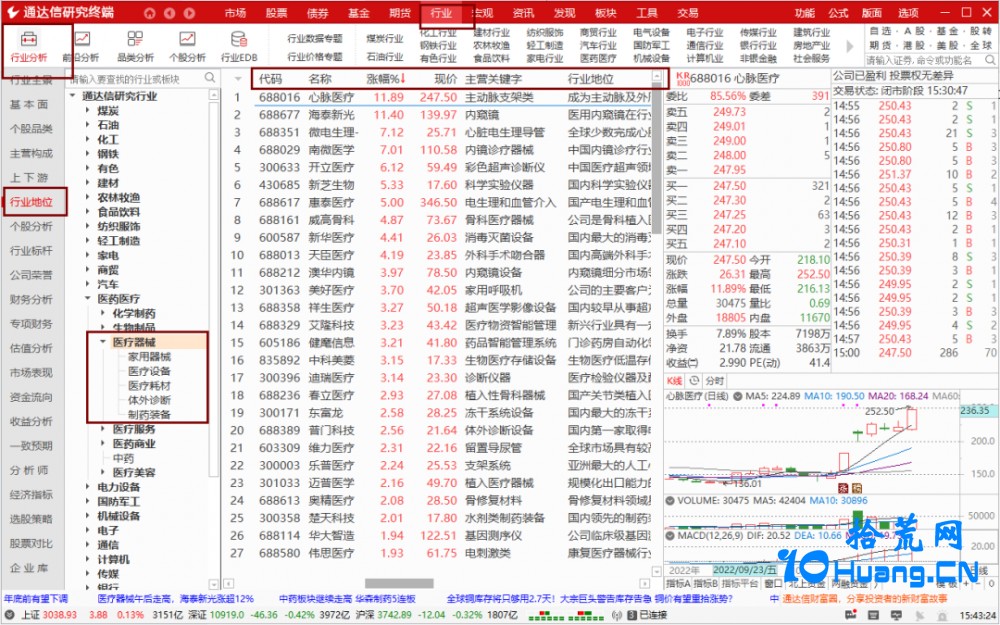Open the 交易 menu
Image resolution: width=1000 pixels, height=625 pixels.
click(688, 13)
